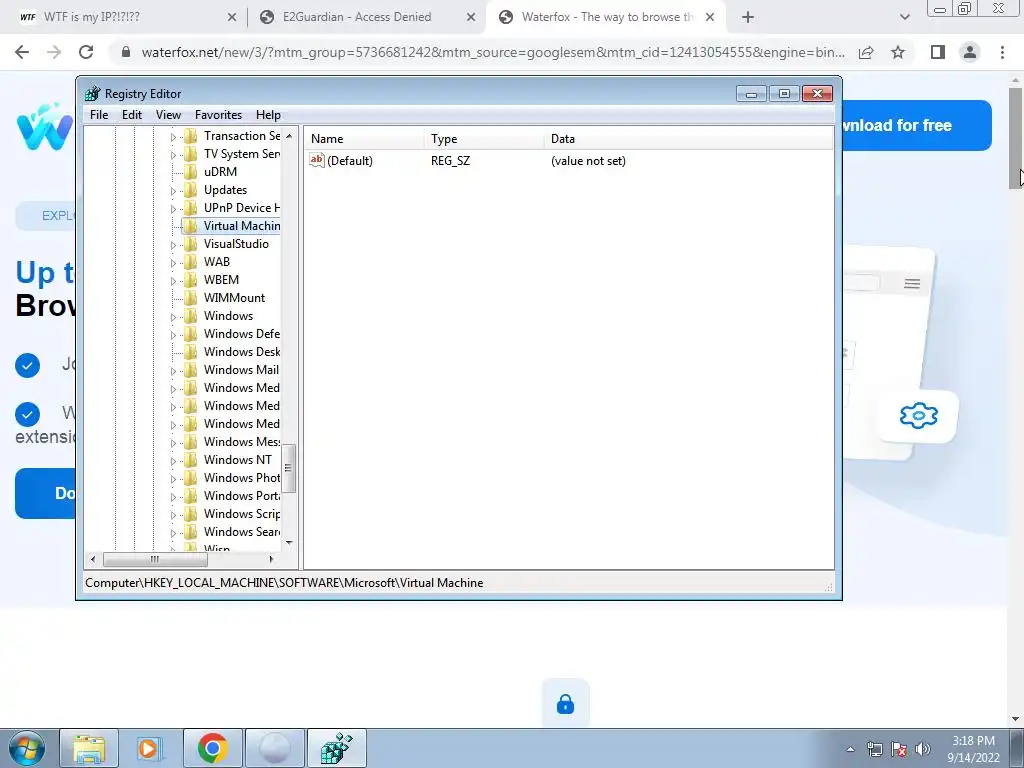Image resolution: width=1024 pixels, height=768 pixels.
Task: Click the blue gear icon on the webpage
Action: (x=919, y=415)
